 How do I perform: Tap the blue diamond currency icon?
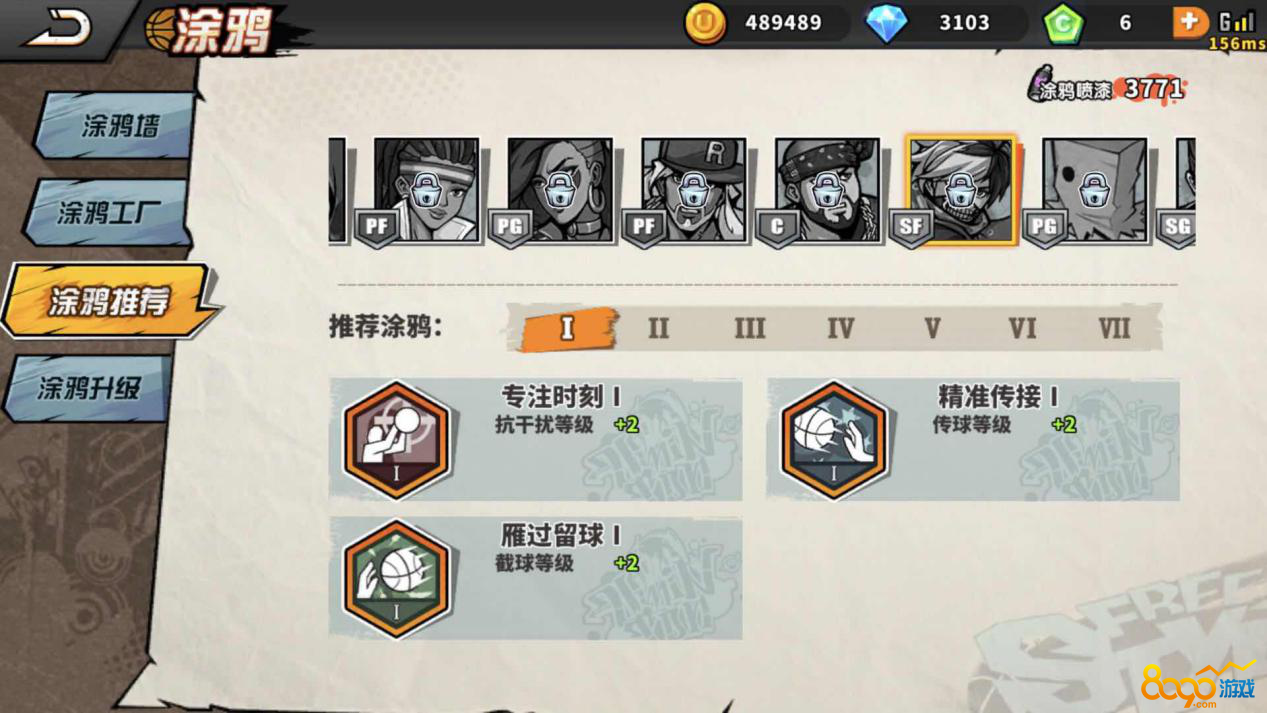tap(886, 23)
